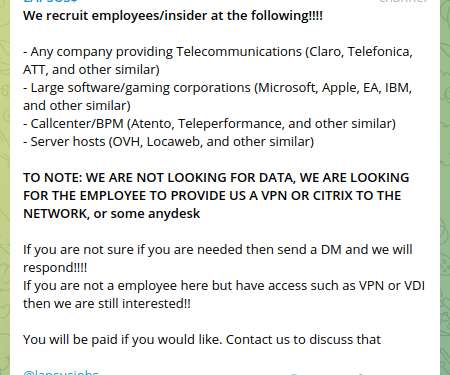Click the Callcenter/BPM bullet line
The width and height of the screenshot is (450, 375).
click(x=209, y=124)
